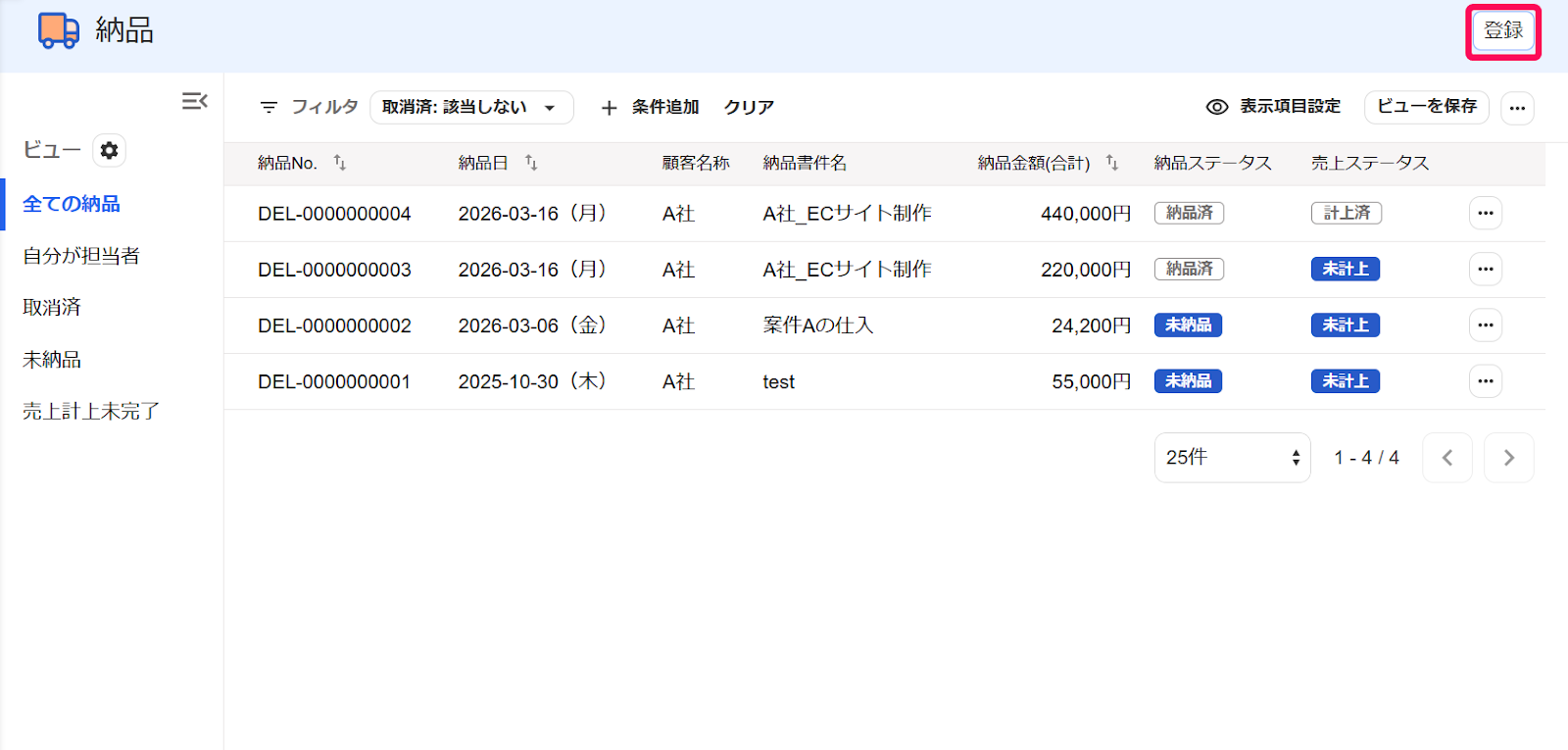This screenshot has height=750, width=1568.
Task: Click the 納品No. column header
Action: 287,163
